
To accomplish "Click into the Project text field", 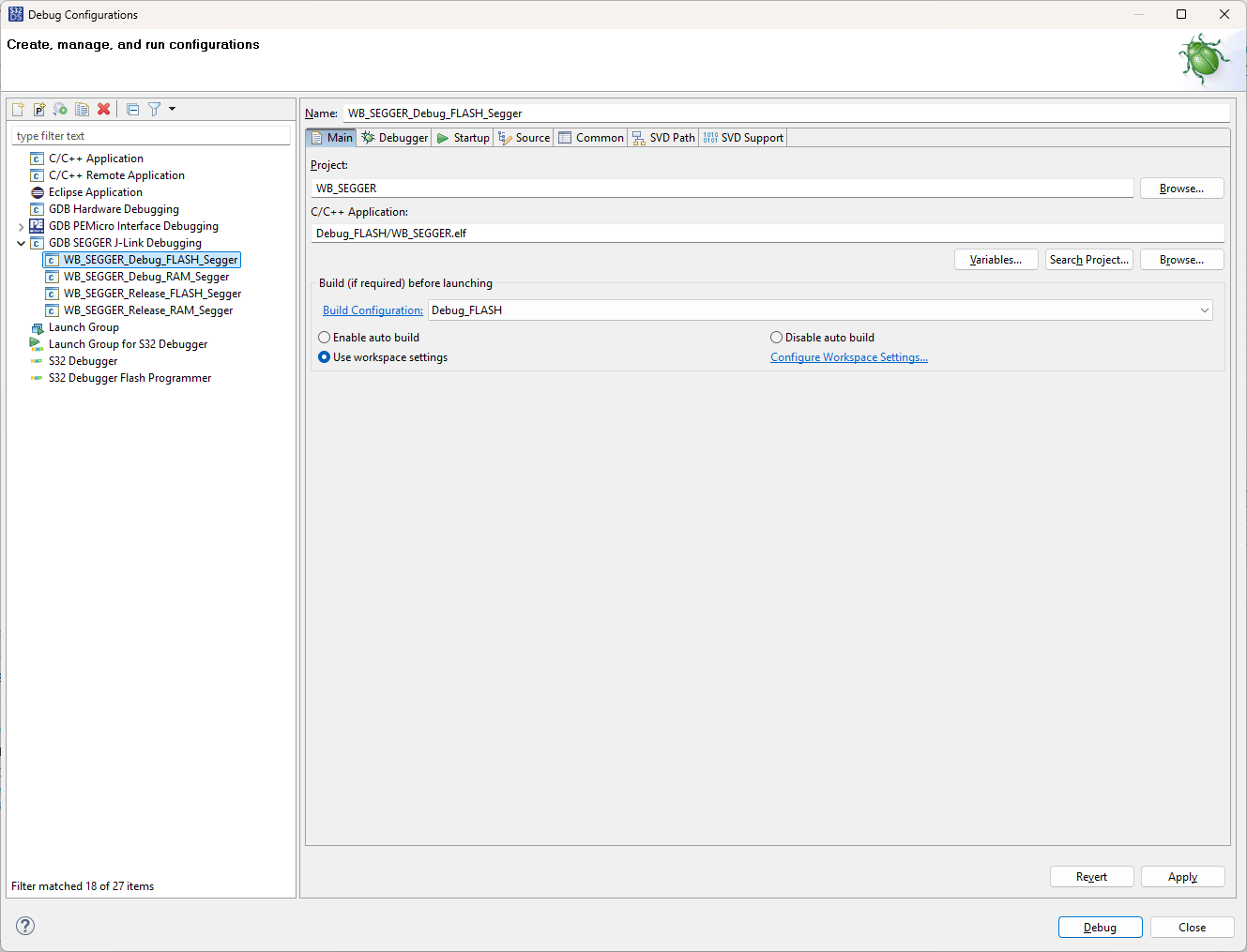I will click(722, 189).
